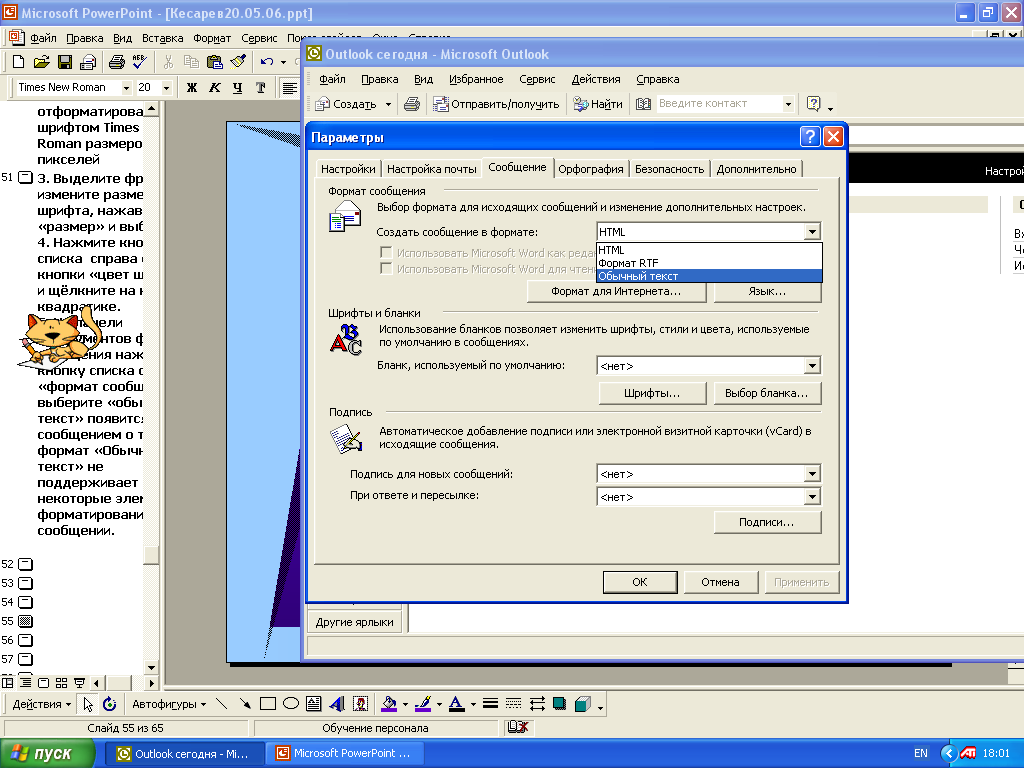
Task: Click the Insert Clip Art icon
Action: coord(360,703)
